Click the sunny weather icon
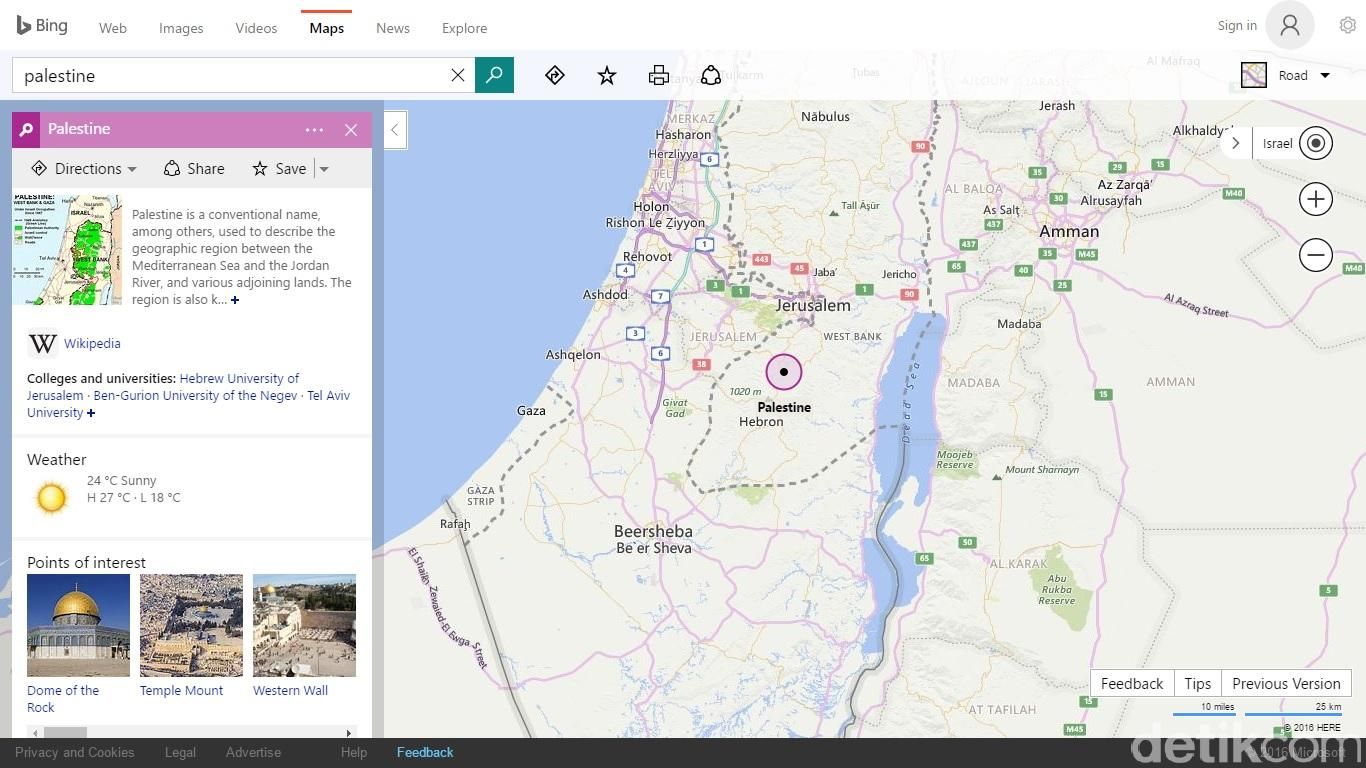The image size is (1366, 768). click(50, 497)
